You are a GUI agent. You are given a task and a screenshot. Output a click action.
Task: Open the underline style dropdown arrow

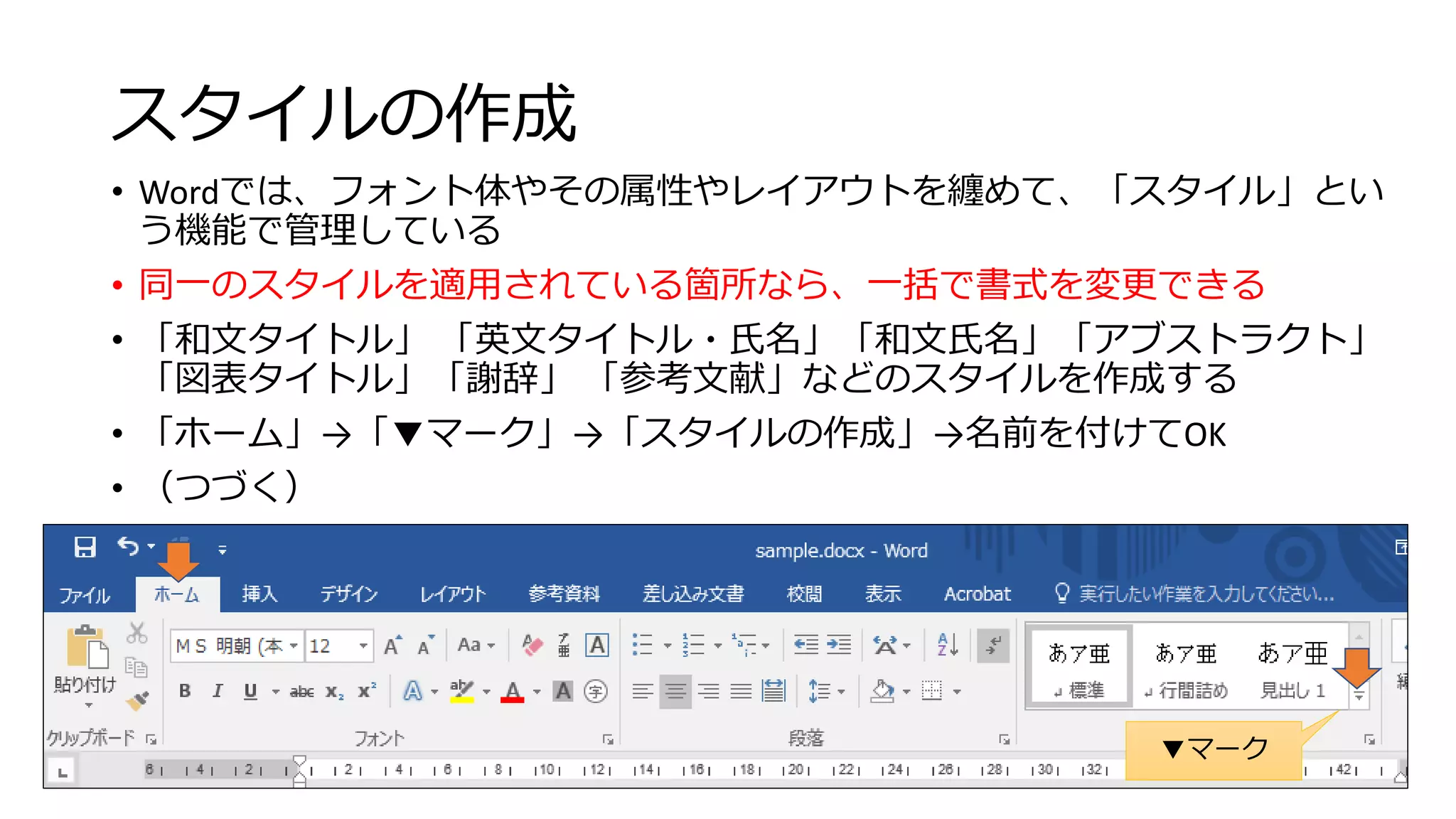[x=275, y=691]
